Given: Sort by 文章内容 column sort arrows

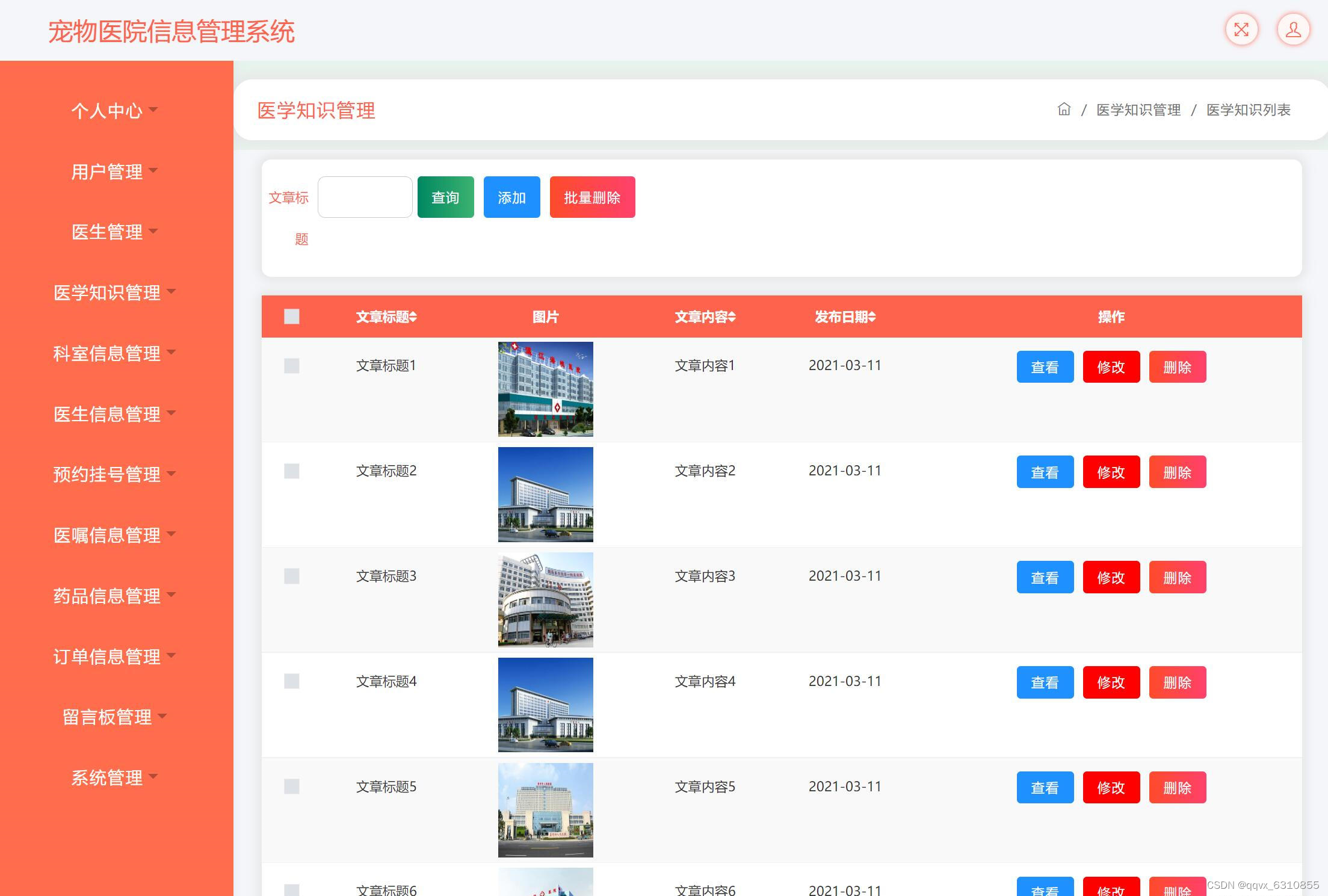Looking at the screenshot, I should click(732, 317).
